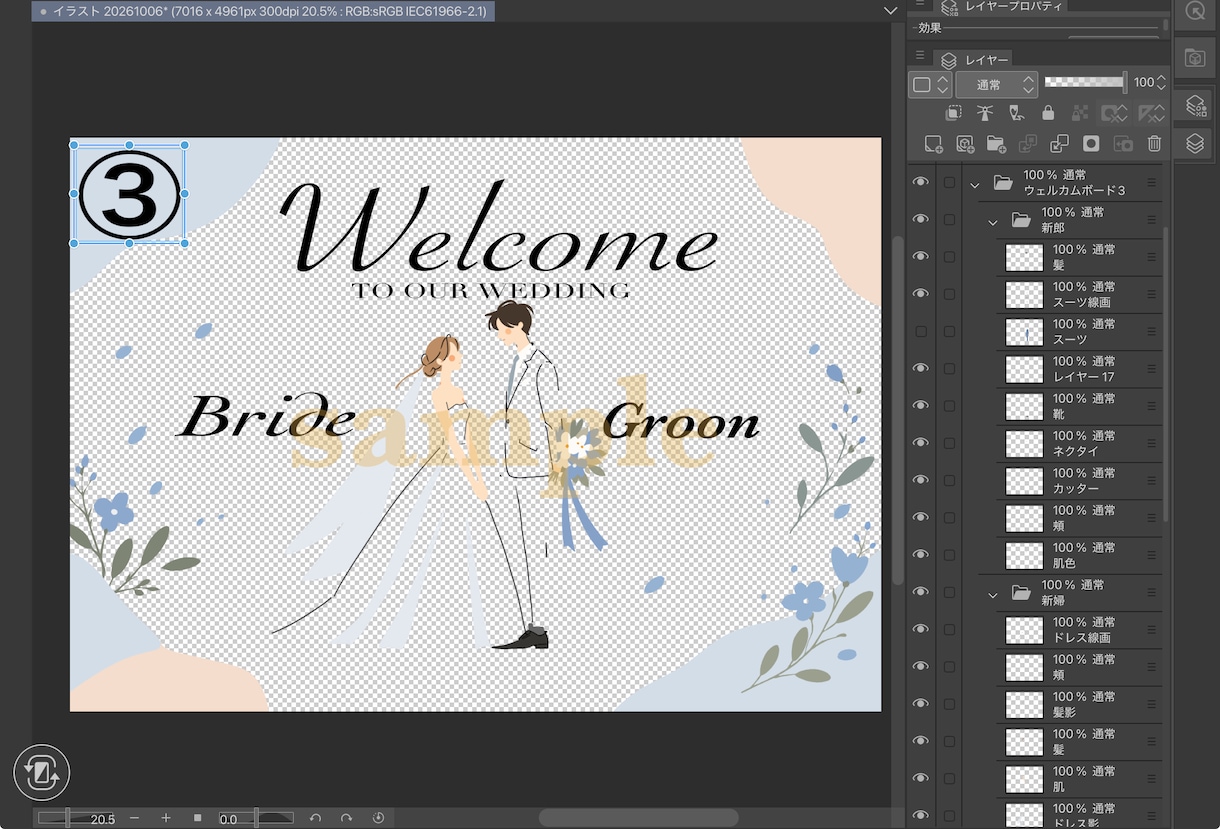
Task: Select the 肌色 layer
Action: pos(1080,555)
